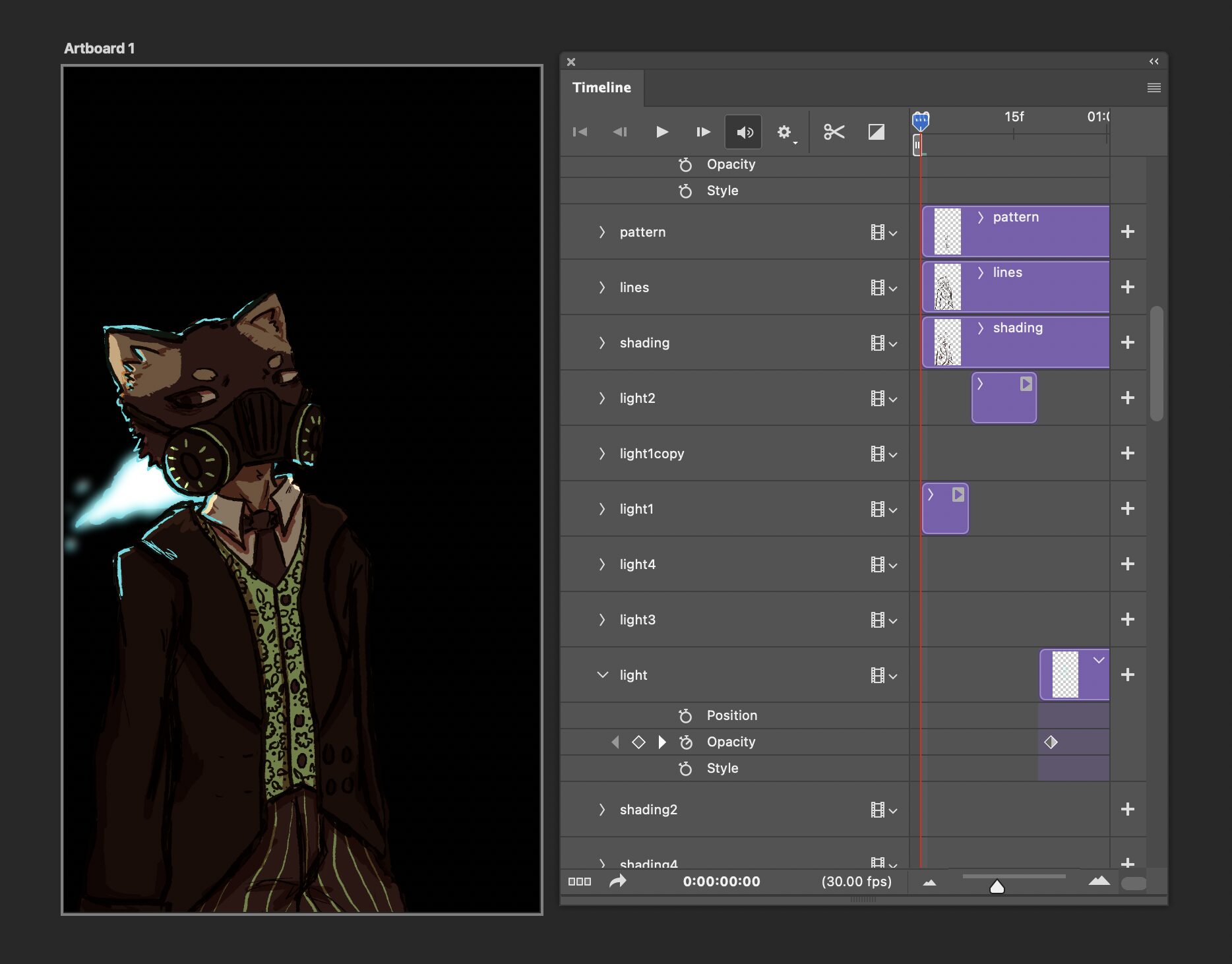The image size is (1232, 964).
Task: Expand the light4 track
Action: [x=601, y=564]
